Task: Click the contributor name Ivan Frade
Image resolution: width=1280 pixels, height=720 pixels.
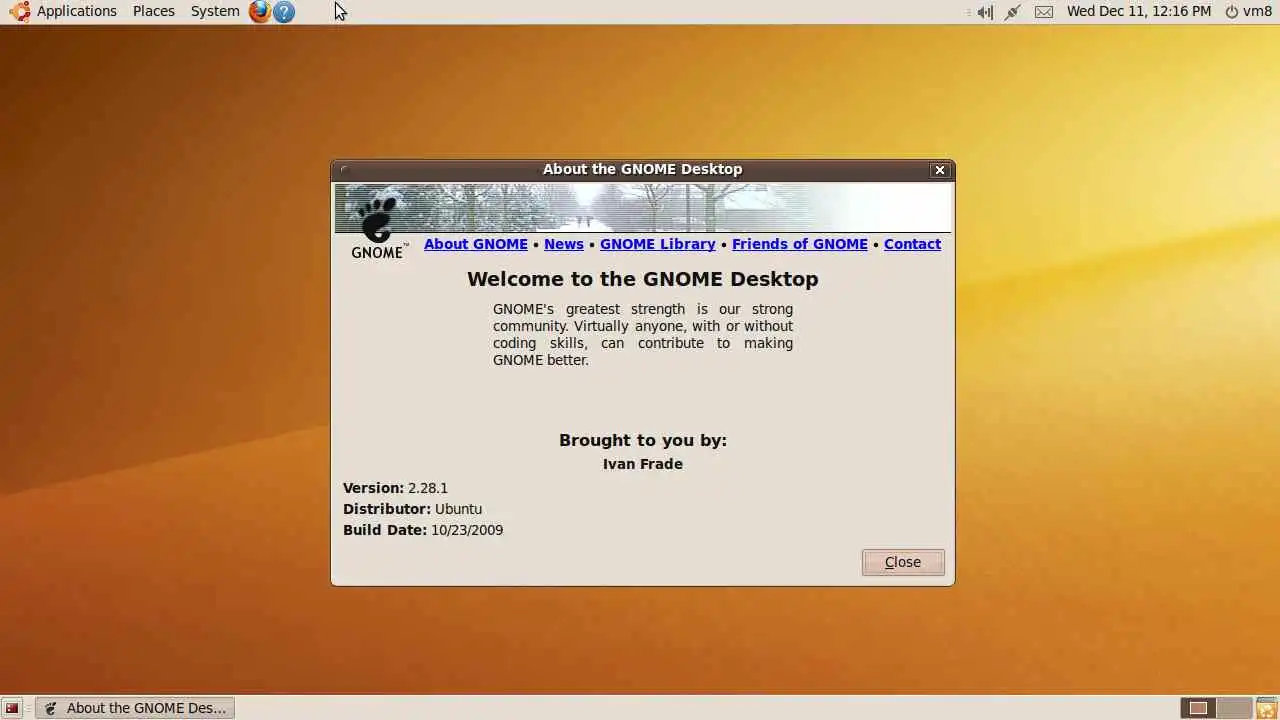Action: tap(643, 464)
